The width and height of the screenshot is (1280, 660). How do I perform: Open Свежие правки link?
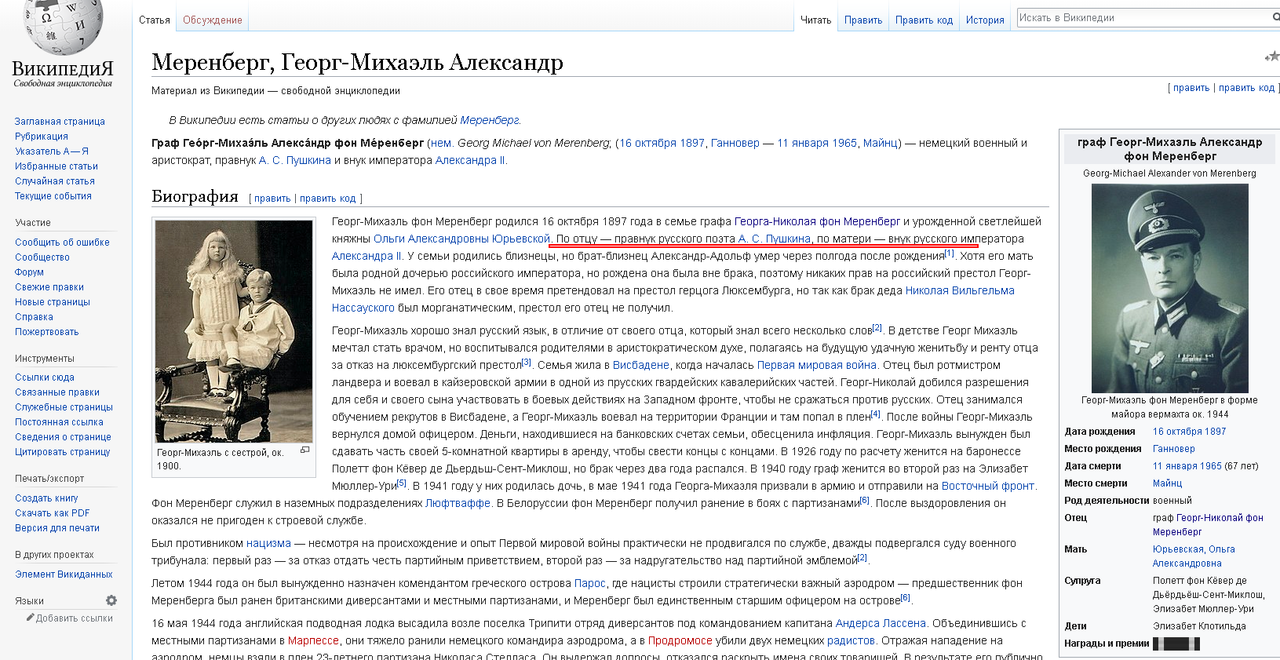pyautogui.click(x=49, y=287)
